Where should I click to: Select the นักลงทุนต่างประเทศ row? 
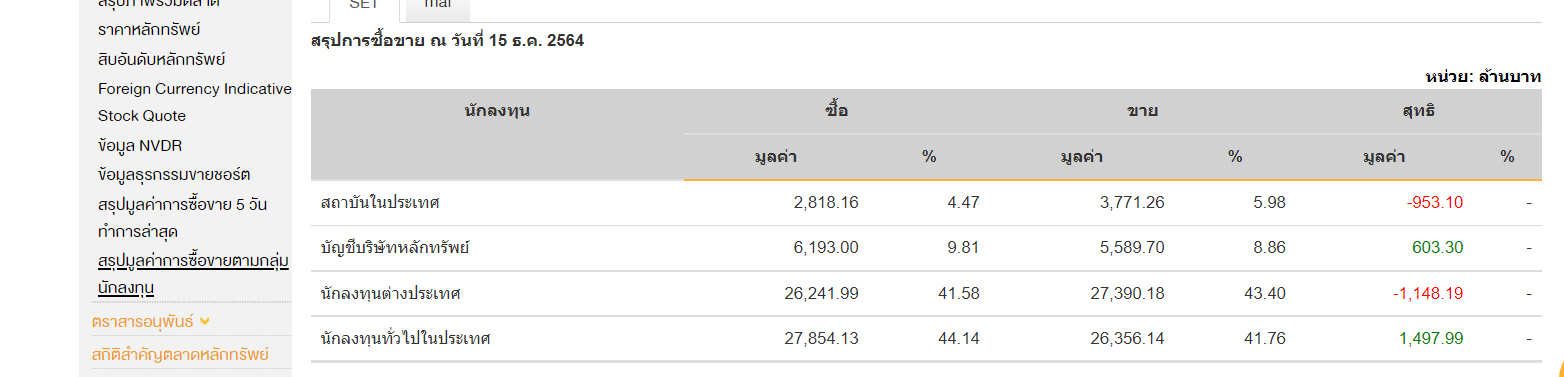point(926,294)
